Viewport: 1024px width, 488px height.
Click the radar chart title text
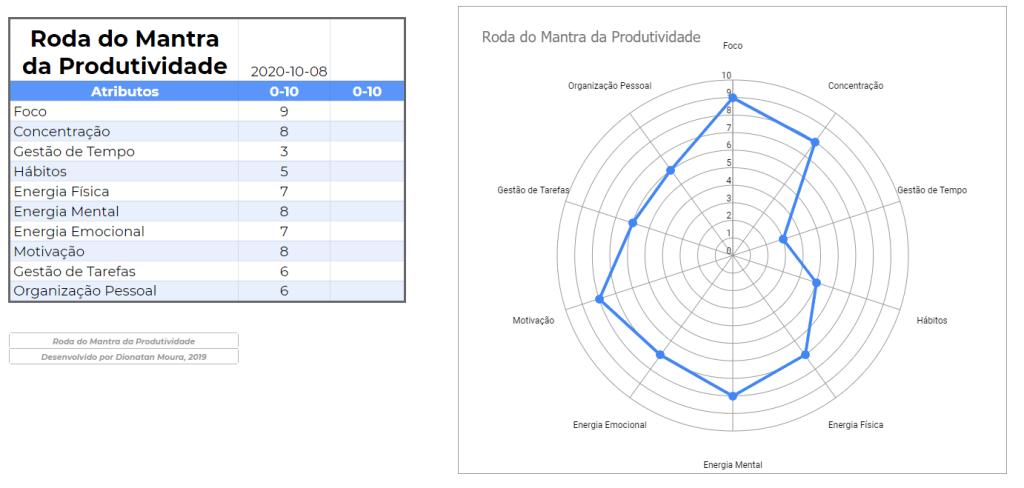(591, 38)
